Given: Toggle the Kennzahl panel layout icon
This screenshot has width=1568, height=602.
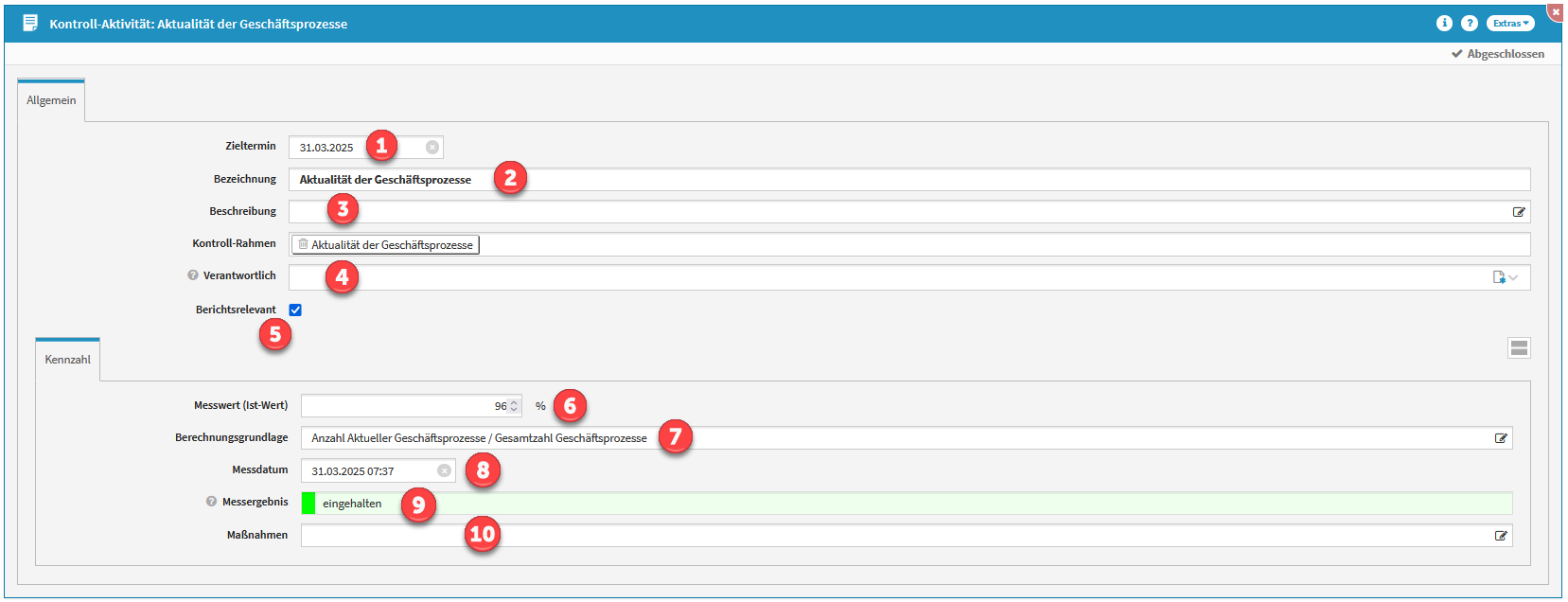Looking at the screenshot, I should (1519, 348).
